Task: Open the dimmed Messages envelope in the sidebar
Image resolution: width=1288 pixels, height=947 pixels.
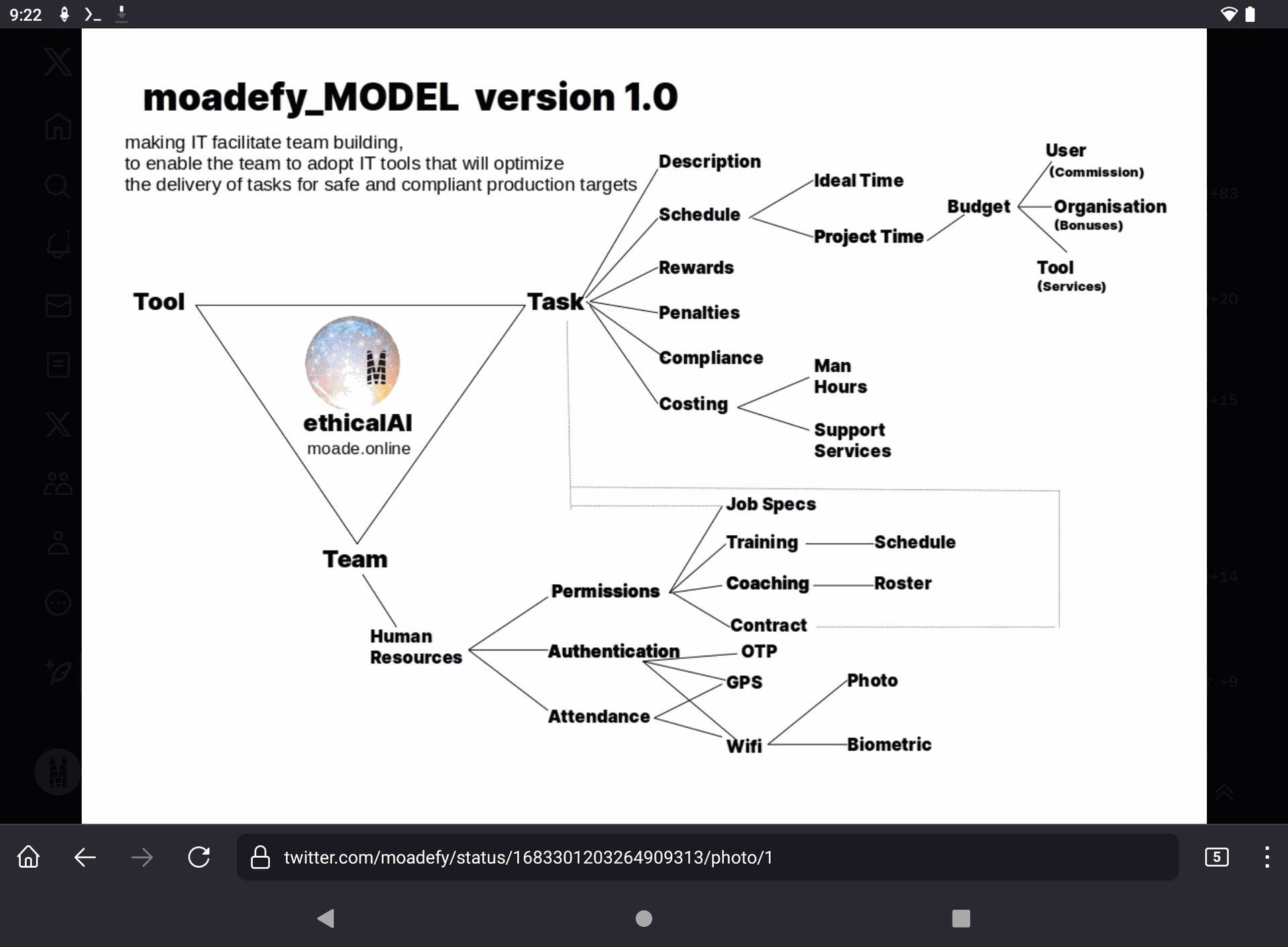Action: [58, 305]
